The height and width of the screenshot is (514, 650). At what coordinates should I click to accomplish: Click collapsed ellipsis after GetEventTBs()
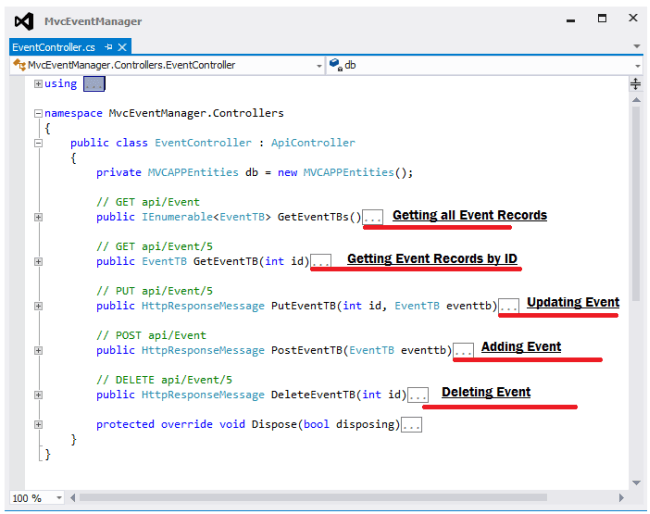tap(373, 217)
